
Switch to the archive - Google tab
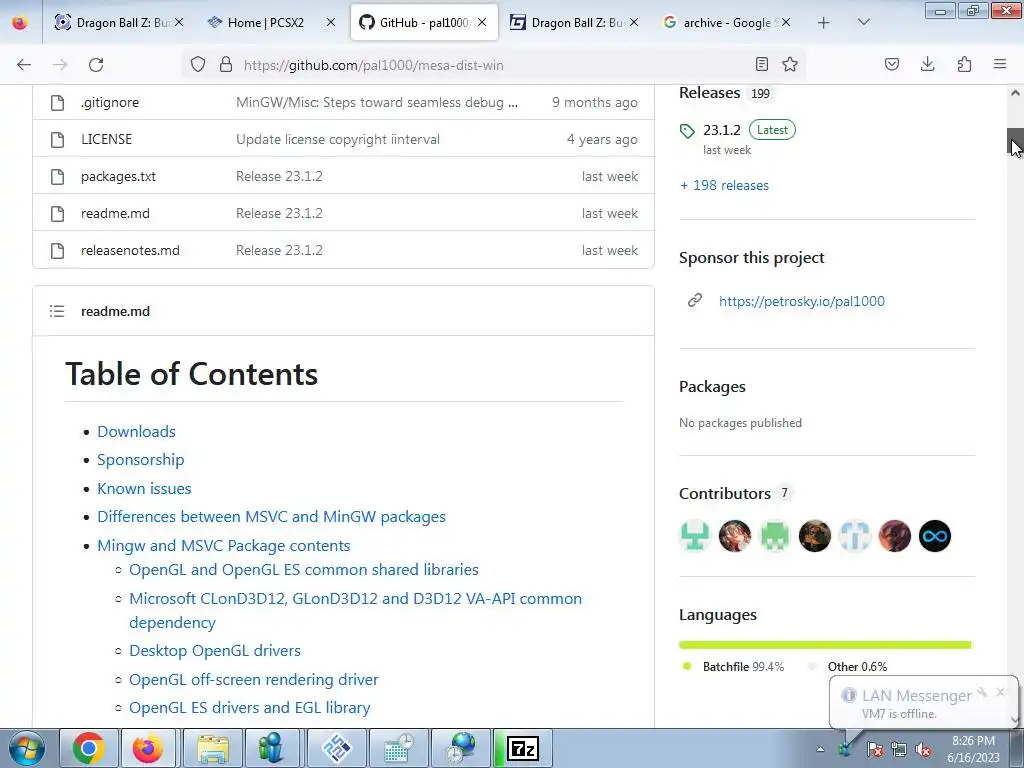[x=727, y=22]
